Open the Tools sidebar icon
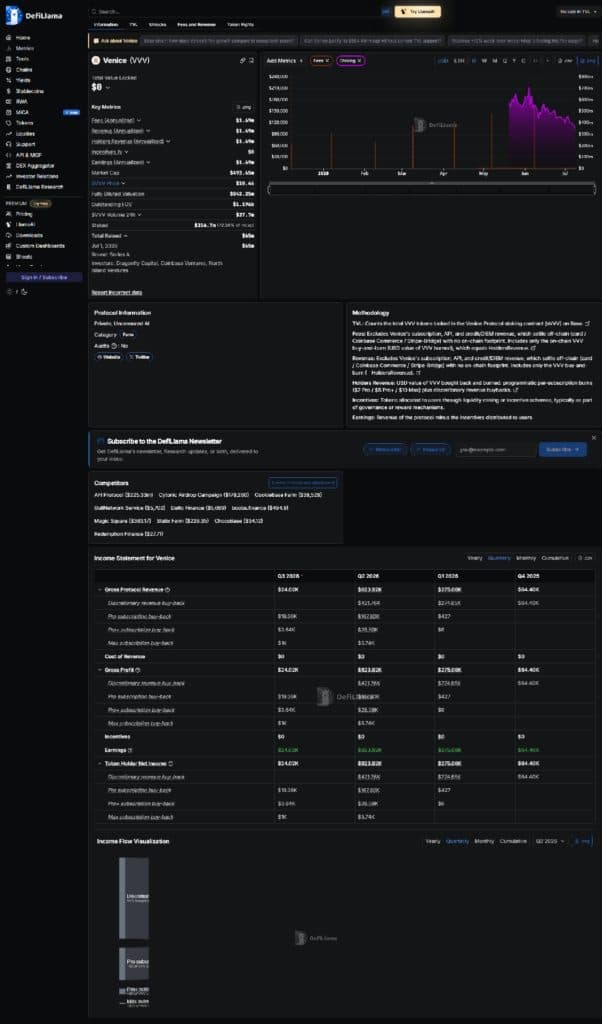This screenshot has height=1024, width=602. tap(8, 59)
